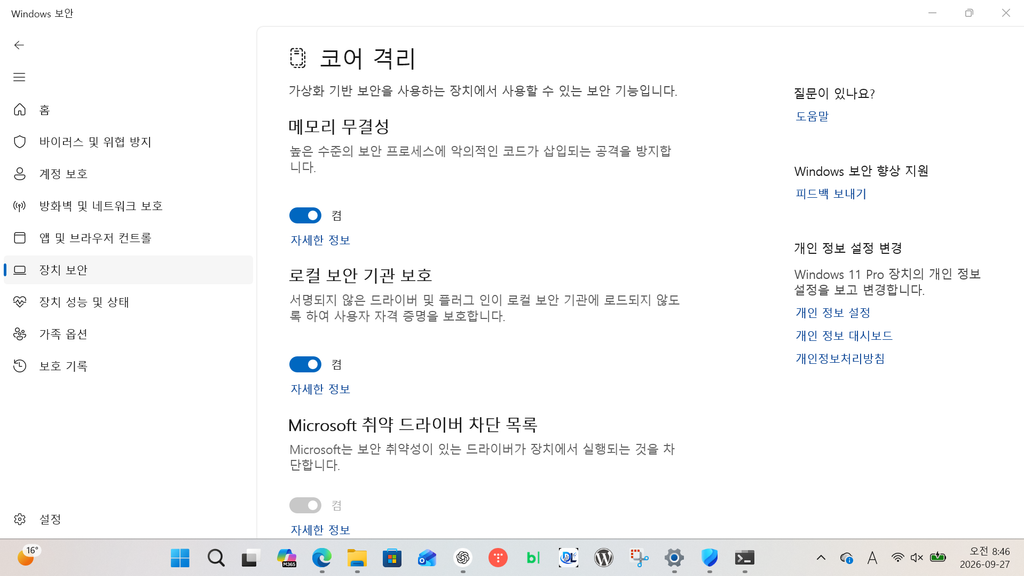Click the home icon in sidebar
The height and width of the screenshot is (576, 1024).
coord(20,110)
